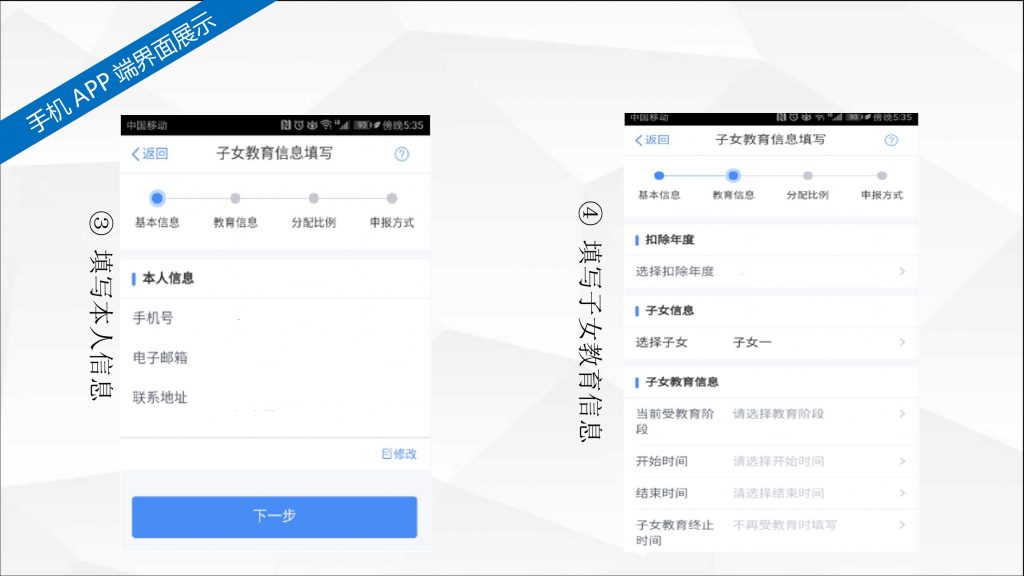Select 教育信息 step on right screen

click(733, 176)
